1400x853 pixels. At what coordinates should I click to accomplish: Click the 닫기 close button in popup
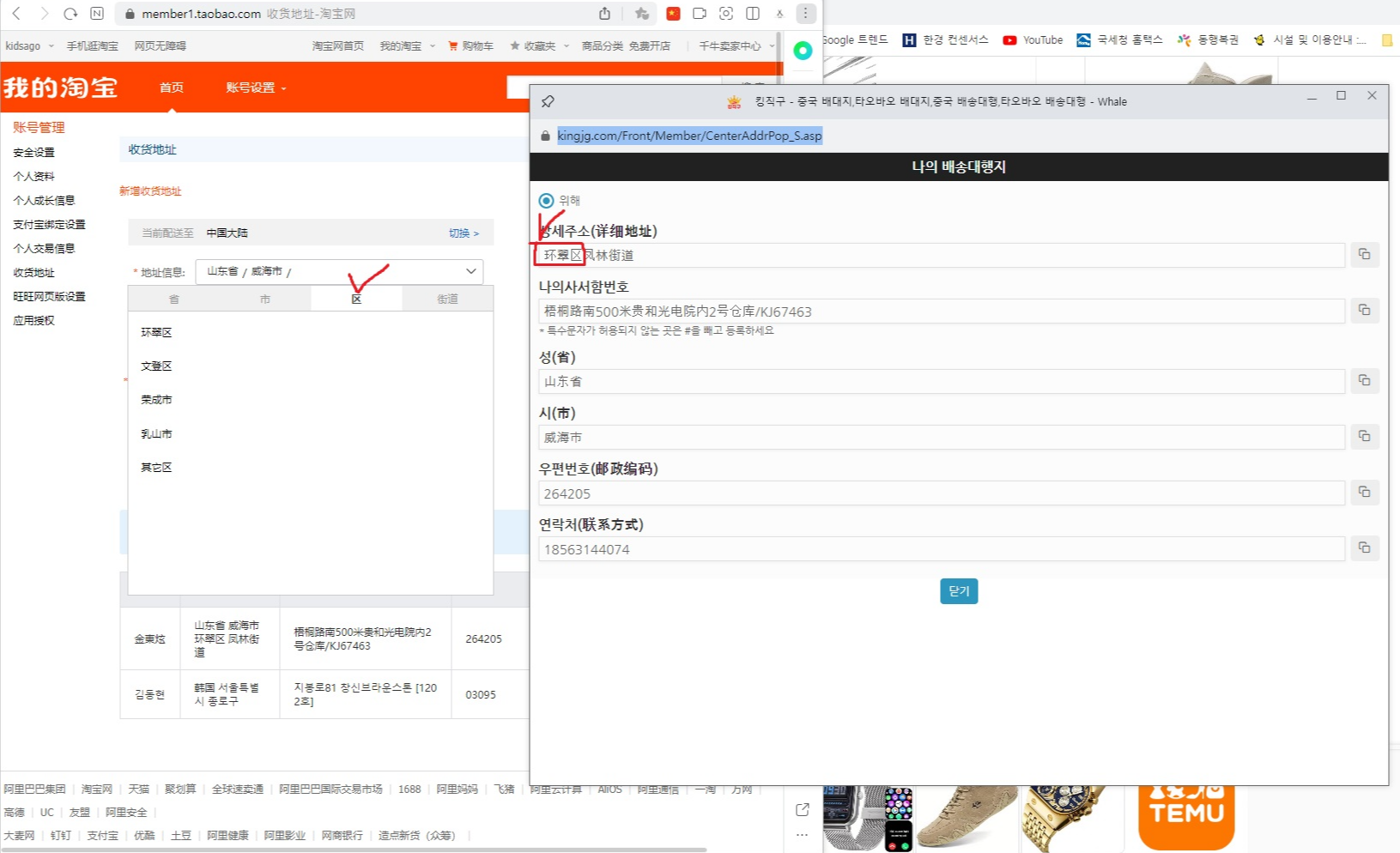(959, 591)
